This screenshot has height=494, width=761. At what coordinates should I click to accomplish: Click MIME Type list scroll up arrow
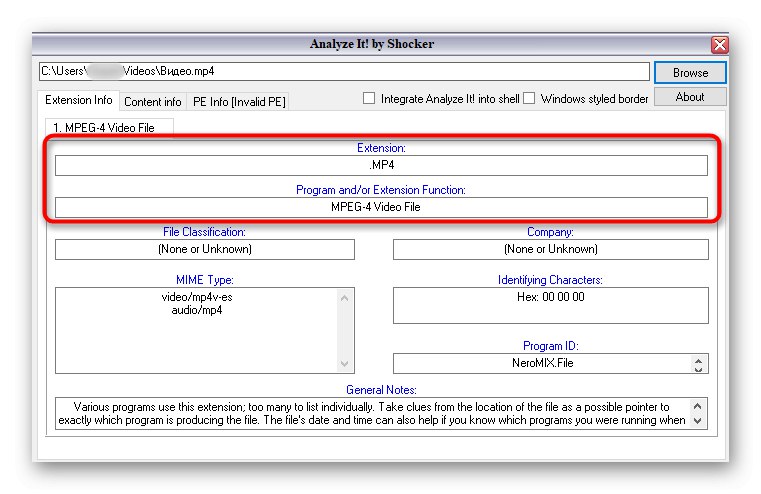pyautogui.click(x=345, y=298)
